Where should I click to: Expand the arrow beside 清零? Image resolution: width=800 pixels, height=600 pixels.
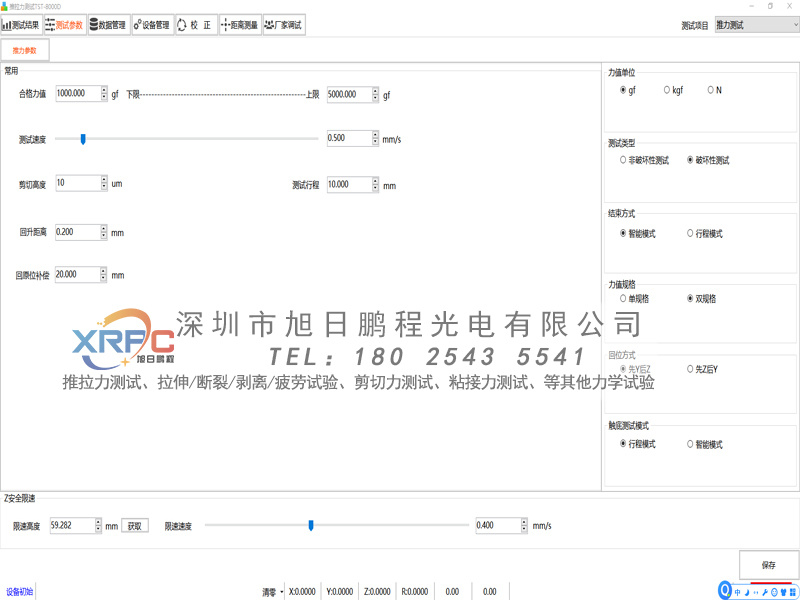[282, 592]
